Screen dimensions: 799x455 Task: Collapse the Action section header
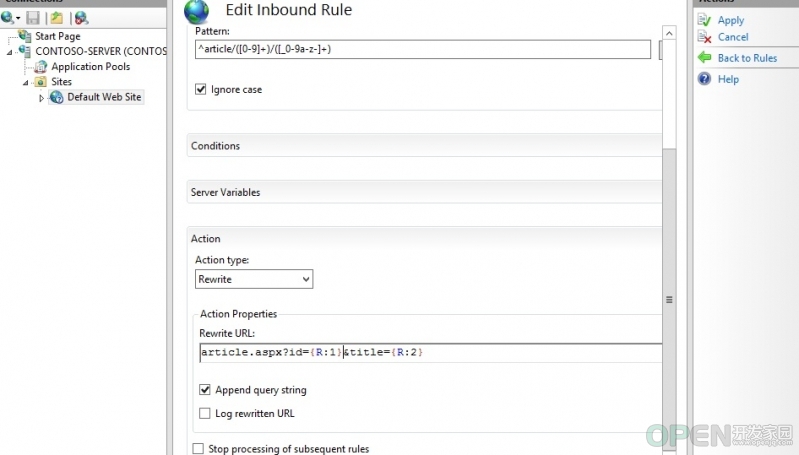point(424,238)
